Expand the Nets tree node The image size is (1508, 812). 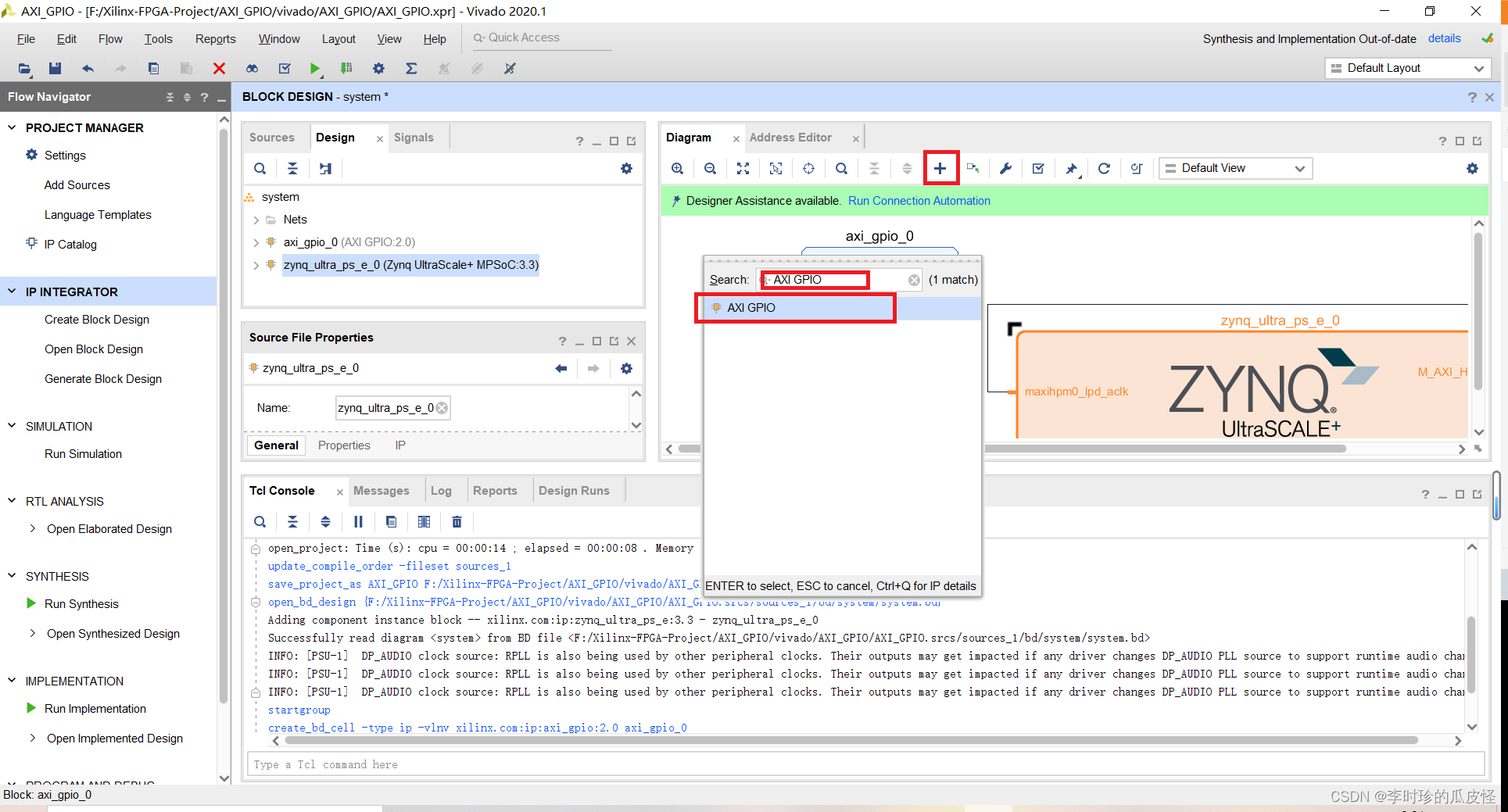pos(256,220)
